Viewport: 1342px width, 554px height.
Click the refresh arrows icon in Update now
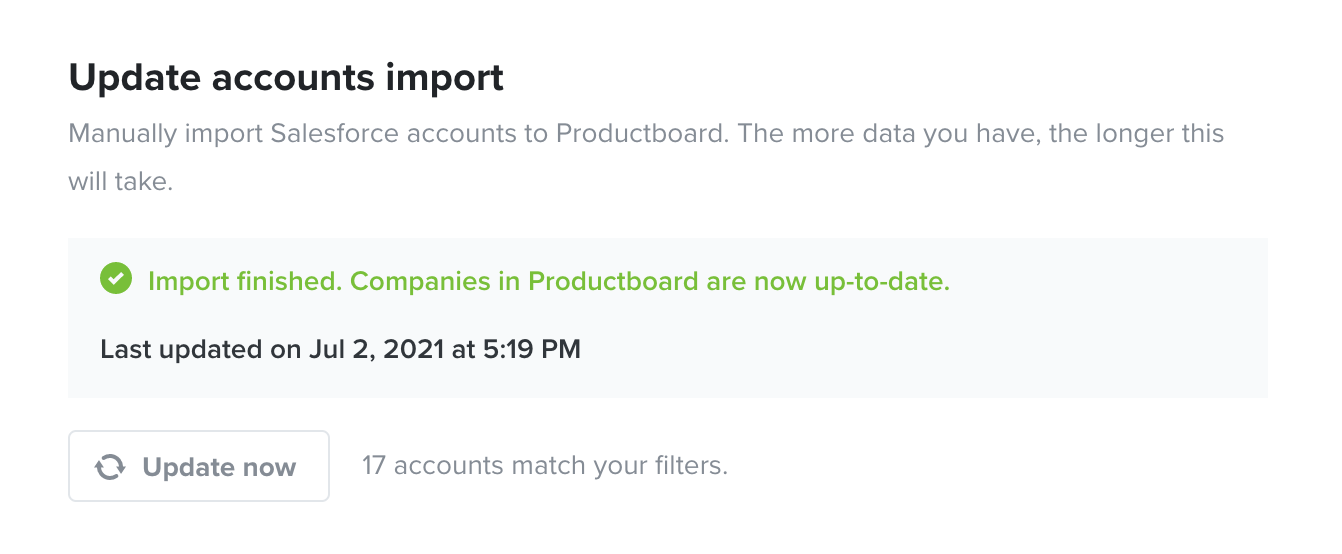(x=110, y=467)
